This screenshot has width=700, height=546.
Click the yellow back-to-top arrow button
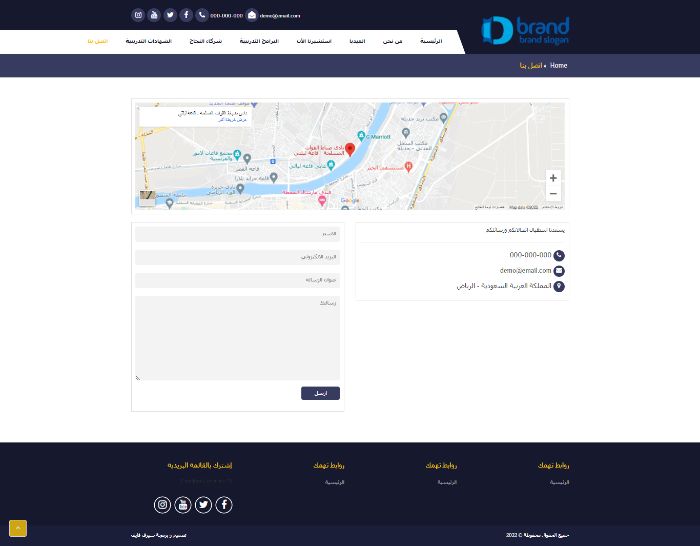pos(18,528)
